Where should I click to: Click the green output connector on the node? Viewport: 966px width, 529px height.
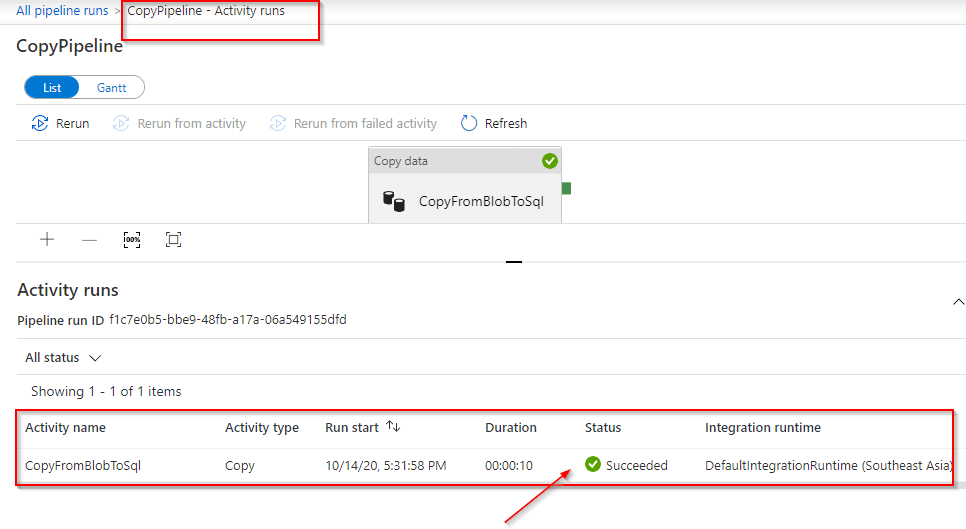click(566, 188)
